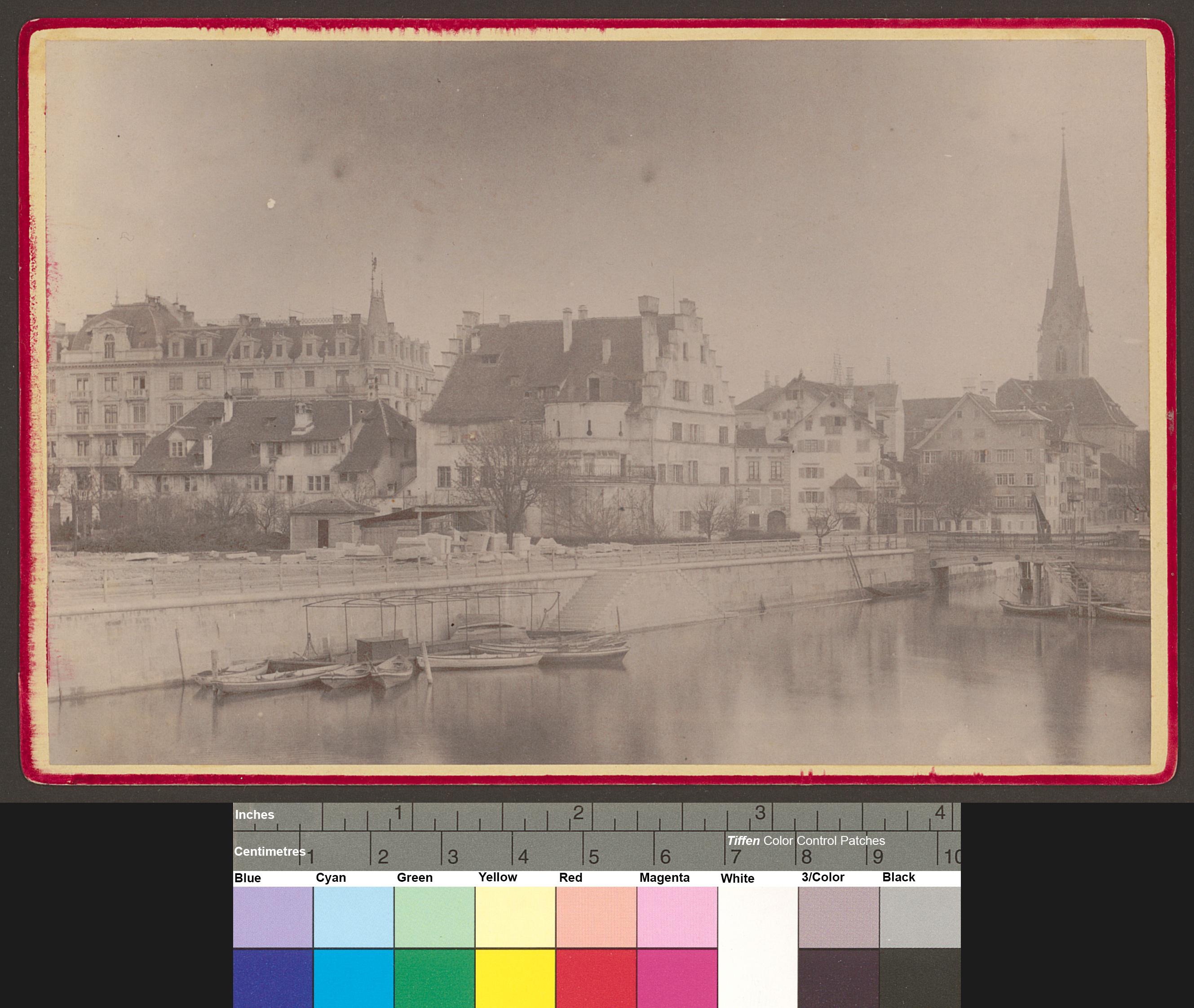Screen dimensions: 1194x1008
Task: Click the saturated Red color patch
Action: coord(597,978)
